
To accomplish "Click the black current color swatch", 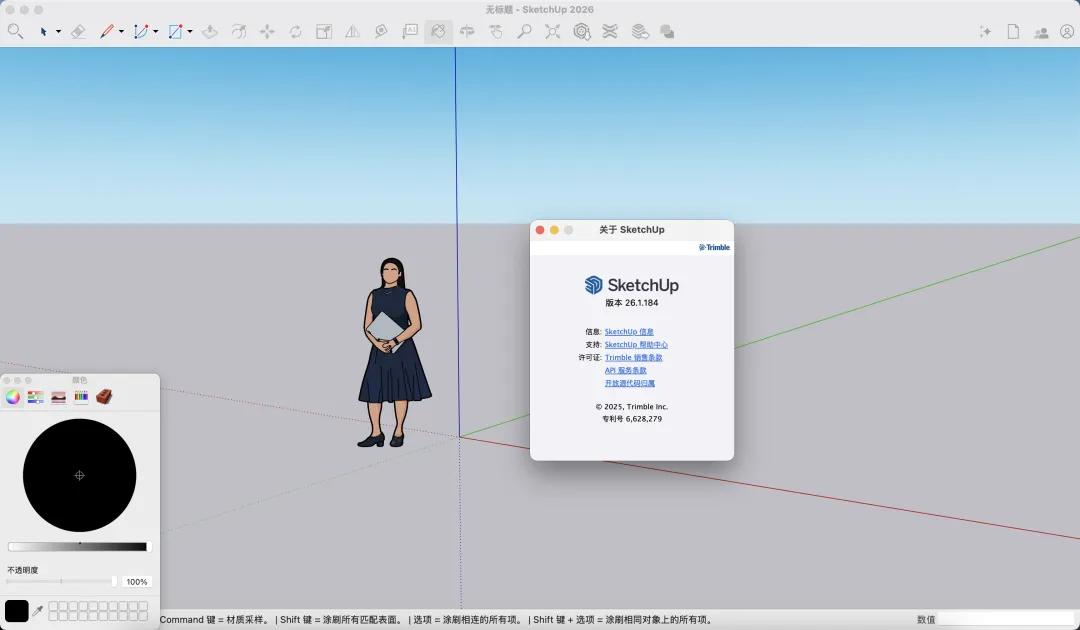I will pyautogui.click(x=17, y=611).
